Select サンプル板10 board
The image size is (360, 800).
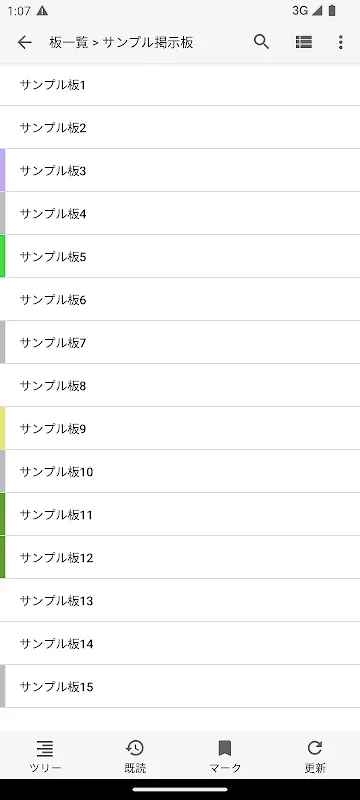coord(180,471)
